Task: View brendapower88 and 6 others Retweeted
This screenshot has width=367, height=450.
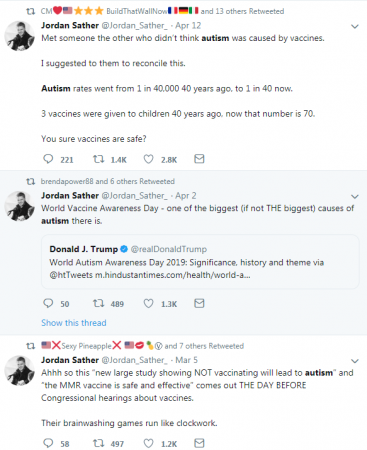Action: tap(108, 181)
